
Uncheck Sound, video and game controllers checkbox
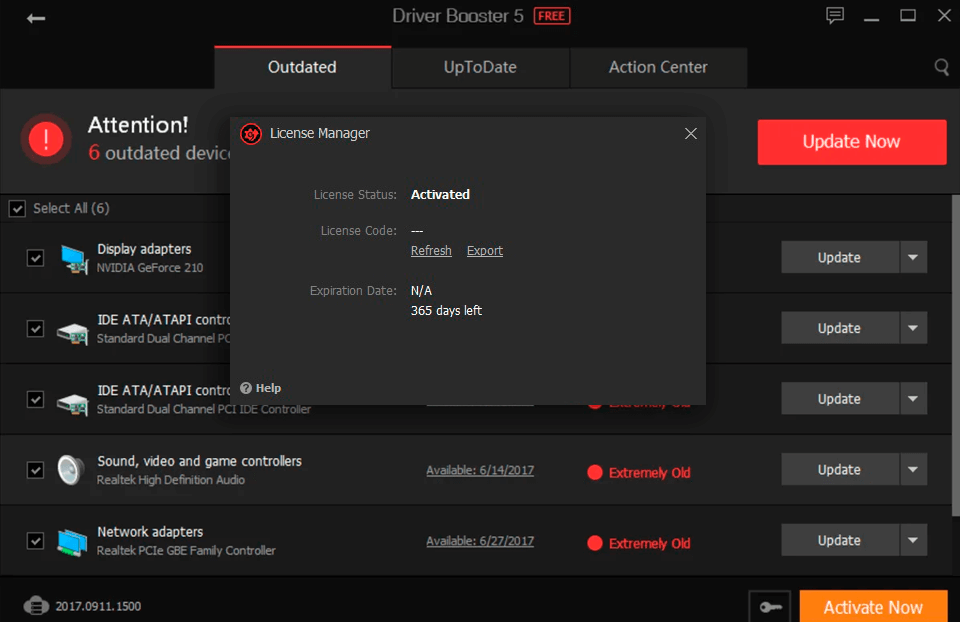coord(36,470)
